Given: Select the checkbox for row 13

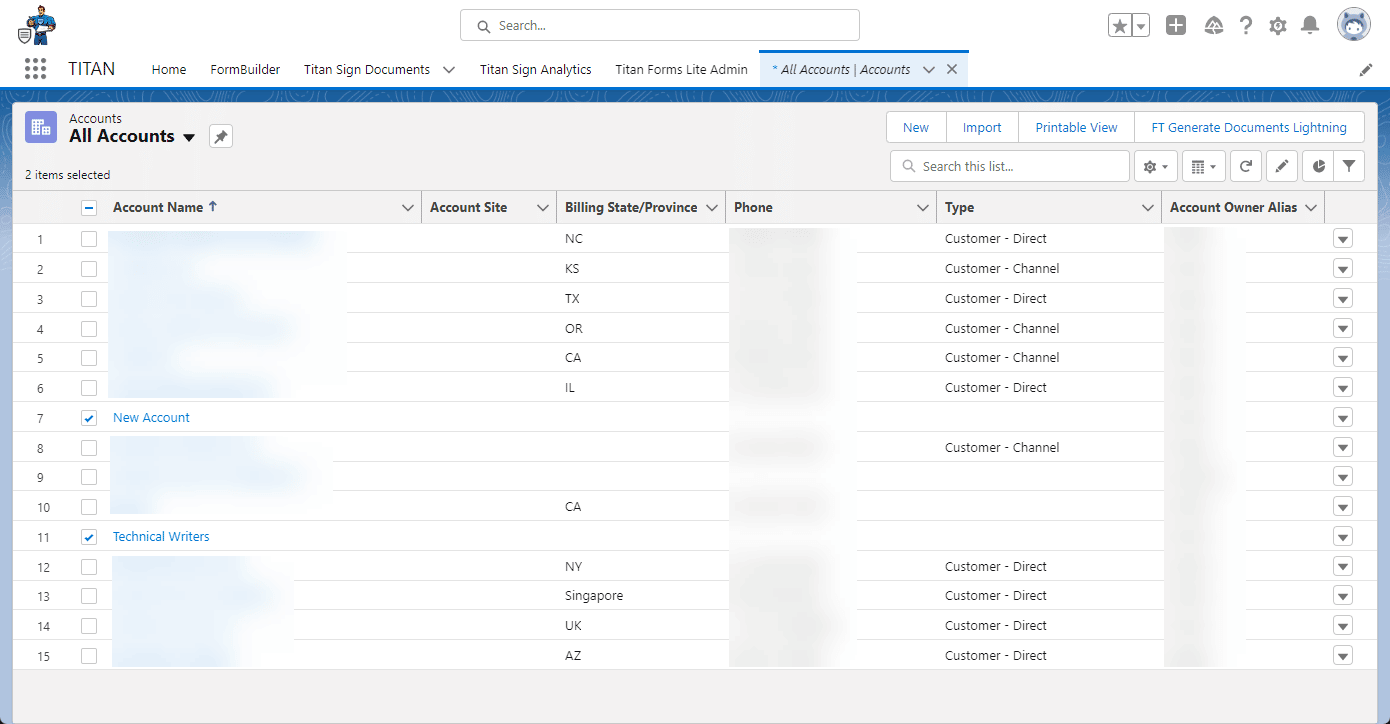Looking at the screenshot, I should click(89, 596).
